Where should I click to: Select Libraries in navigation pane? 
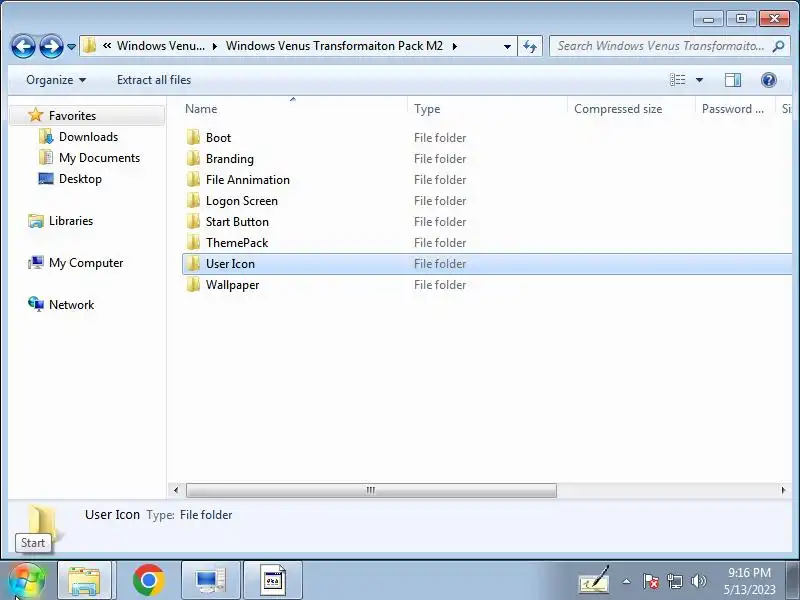click(x=71, y=221)
